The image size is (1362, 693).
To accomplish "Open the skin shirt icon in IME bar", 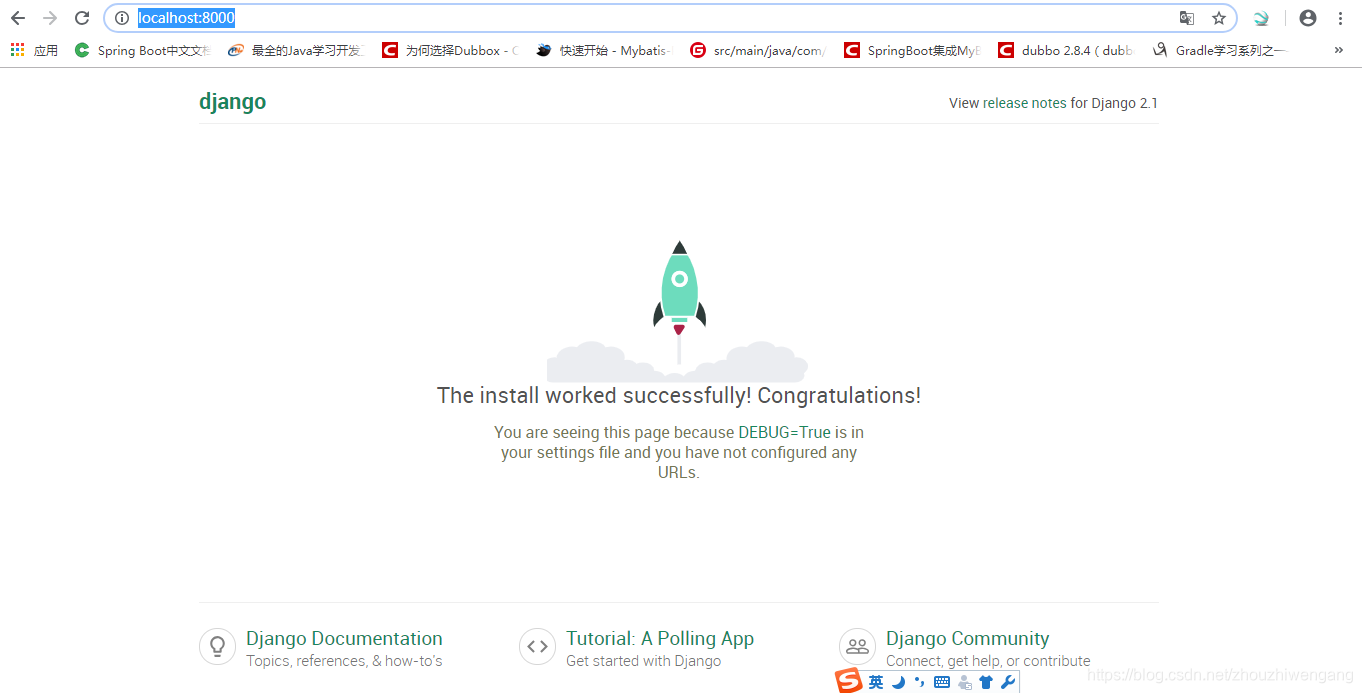I will (986, 682).
